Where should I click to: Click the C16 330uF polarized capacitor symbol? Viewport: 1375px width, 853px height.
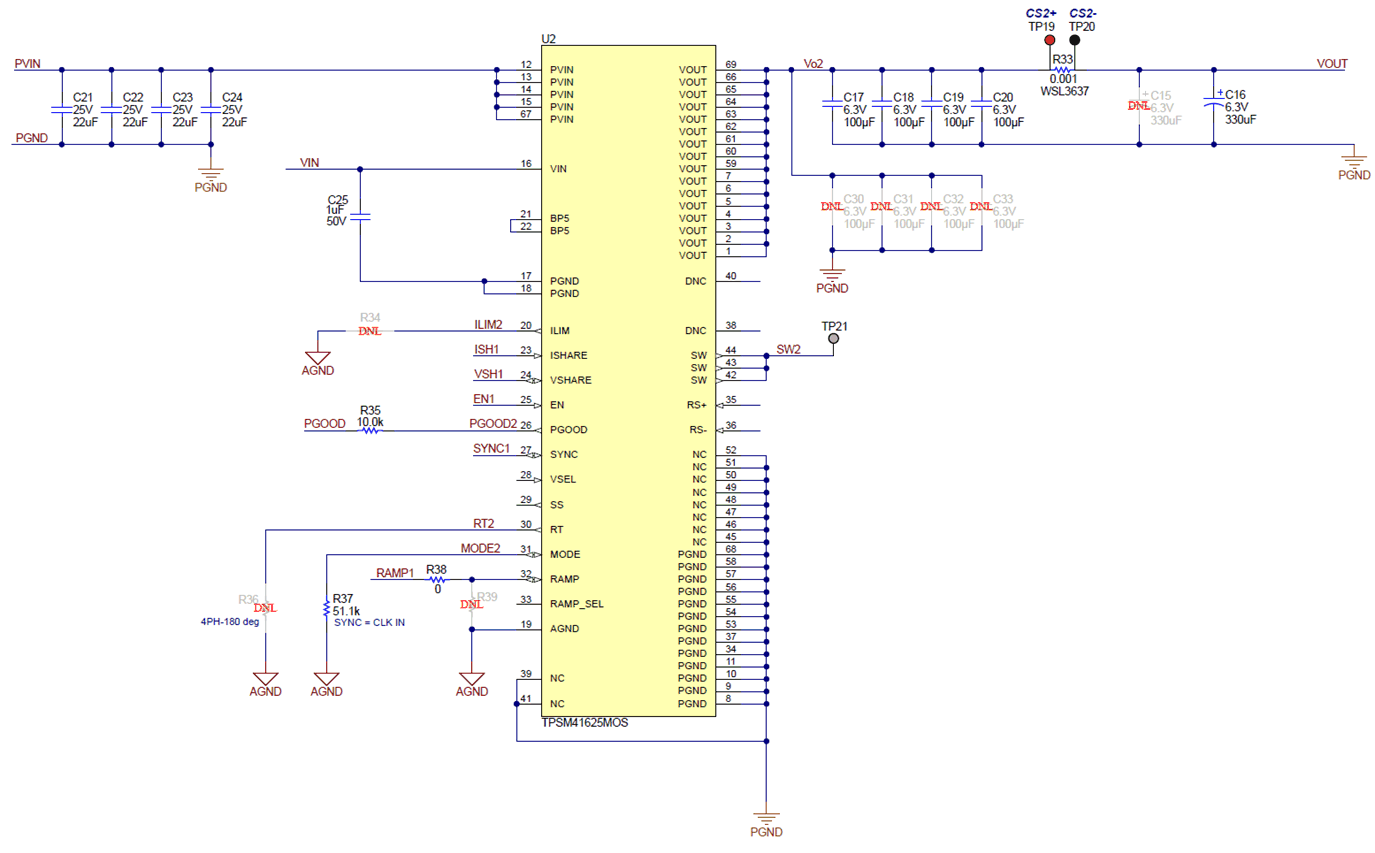pos(1213,102)
